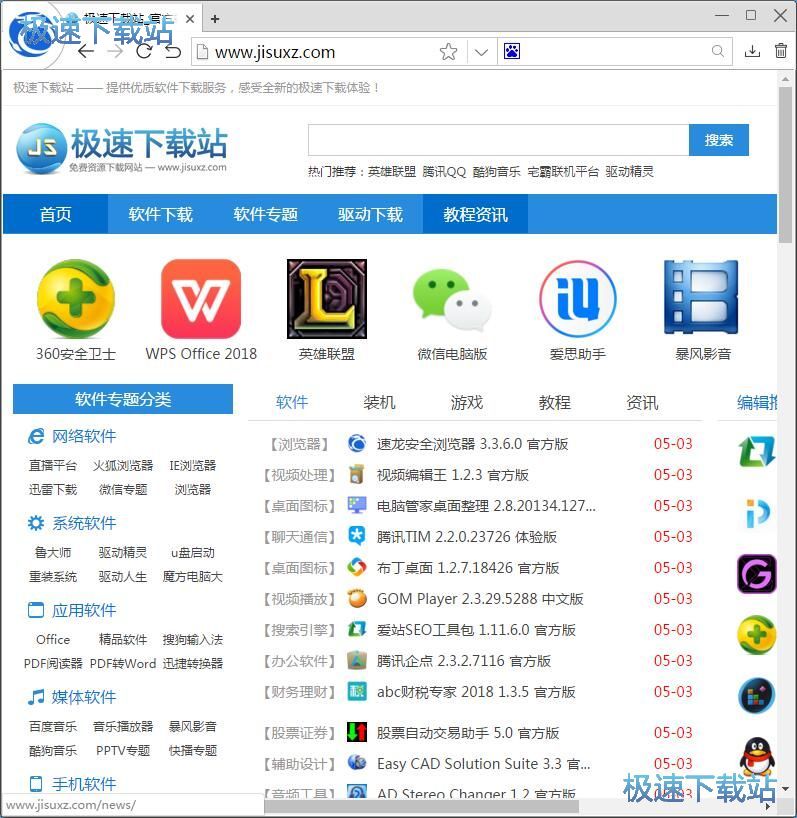797x818 pixels.
Task: Open 速龙安全浏览器 3.3.6.0 官方版 link
Action: 473,444
